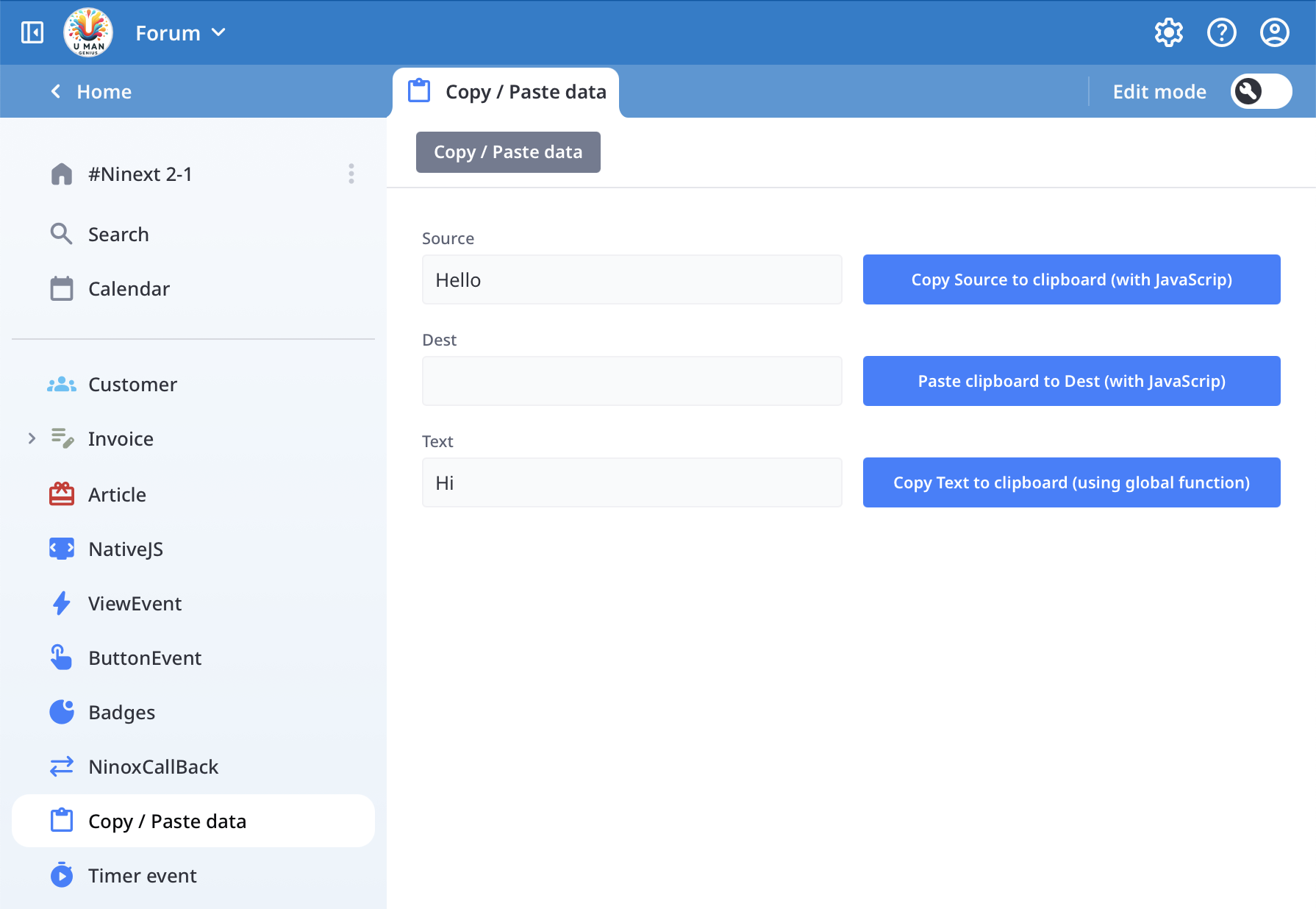Image resolution: width=1316 pixels, height=909 pixels.
Task: Click Copy Source to clipboard button
Action: tap(1072, 279)
